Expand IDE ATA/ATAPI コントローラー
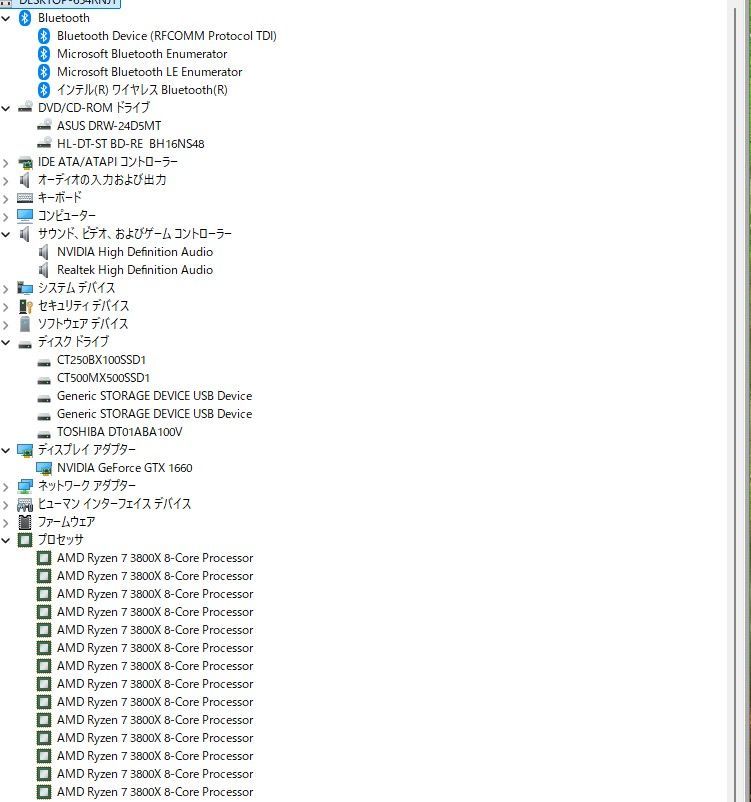This screenshot has height=802, width=751. pos(6,163)
